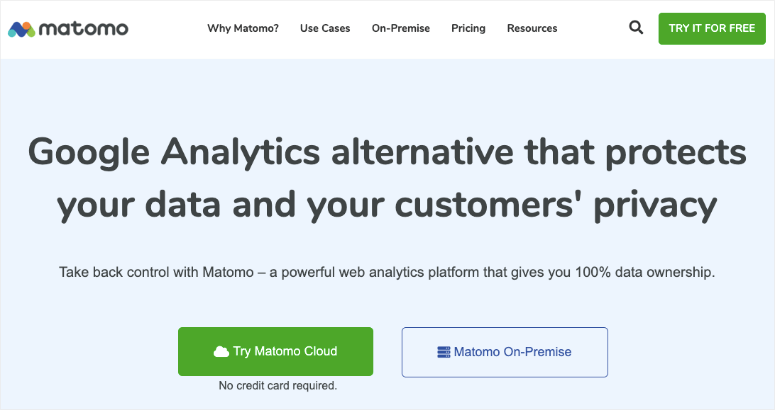The width and height of the screenshot is (775, 410).
Task: Click the server stack icon
Action: (x=444, y=352)
